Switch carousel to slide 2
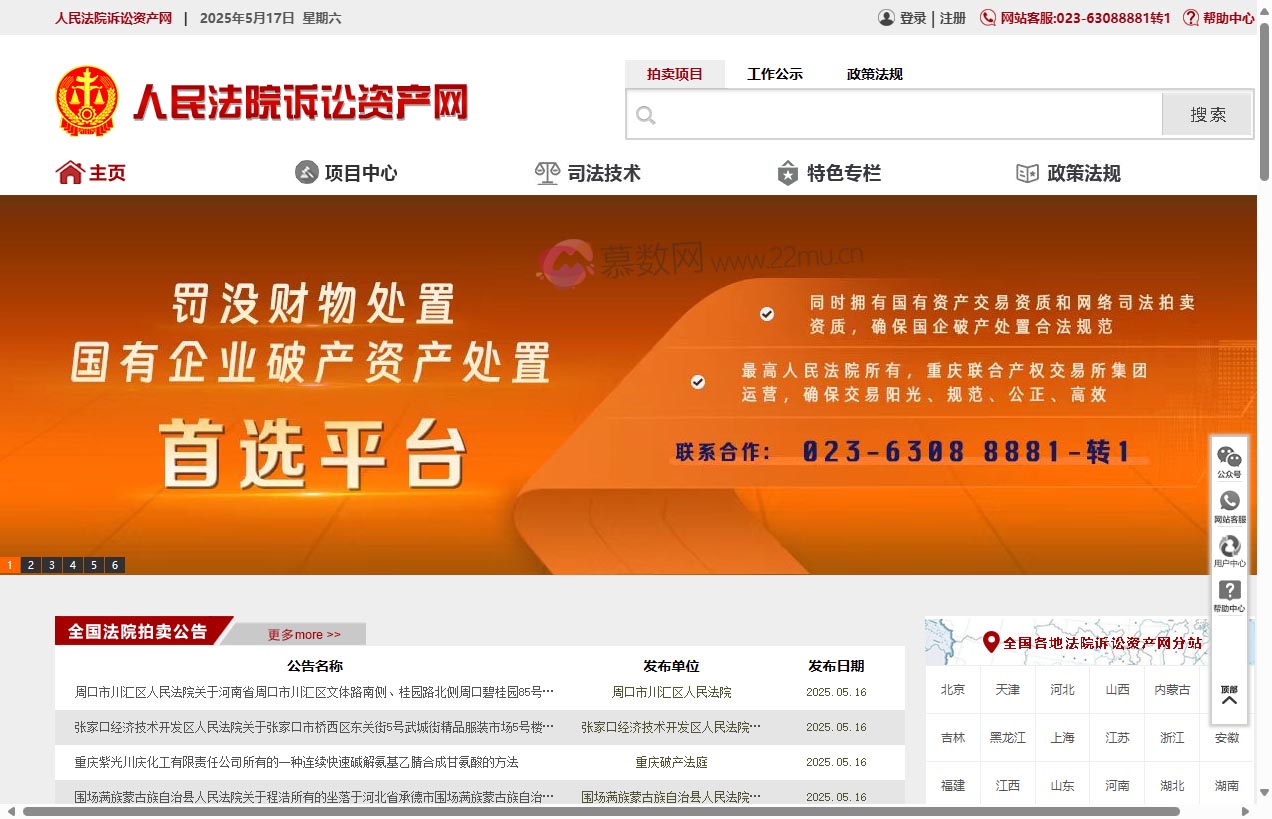This screenshot has width=1272, height=819. tap(30, 565)
